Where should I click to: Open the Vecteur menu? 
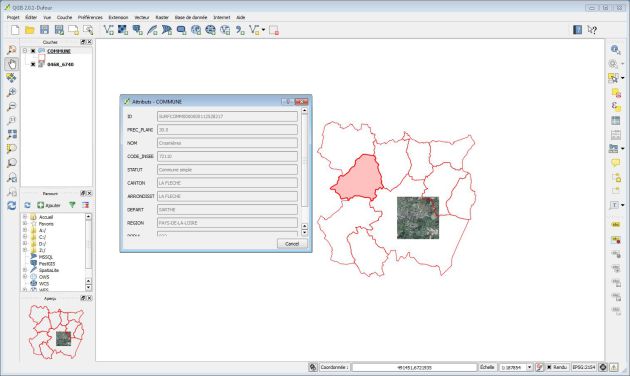pos(142,17)
